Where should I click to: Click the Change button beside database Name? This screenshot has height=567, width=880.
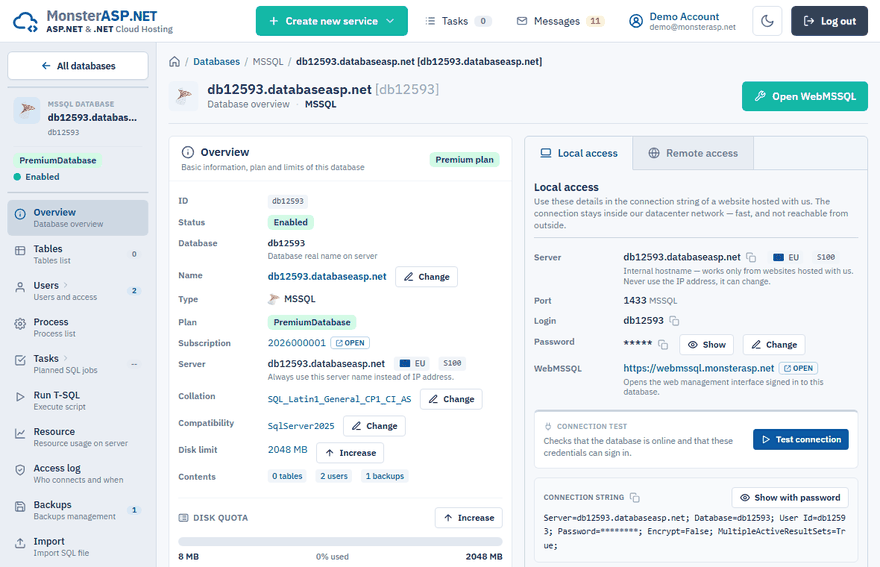[427, 277]
